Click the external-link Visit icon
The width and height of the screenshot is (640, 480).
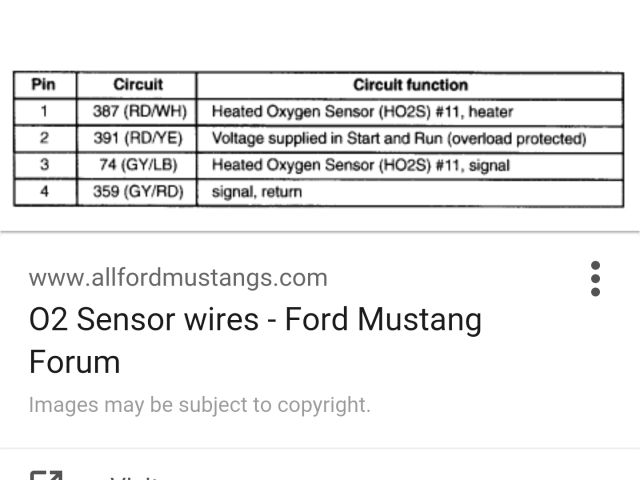(x=44, y=475)
